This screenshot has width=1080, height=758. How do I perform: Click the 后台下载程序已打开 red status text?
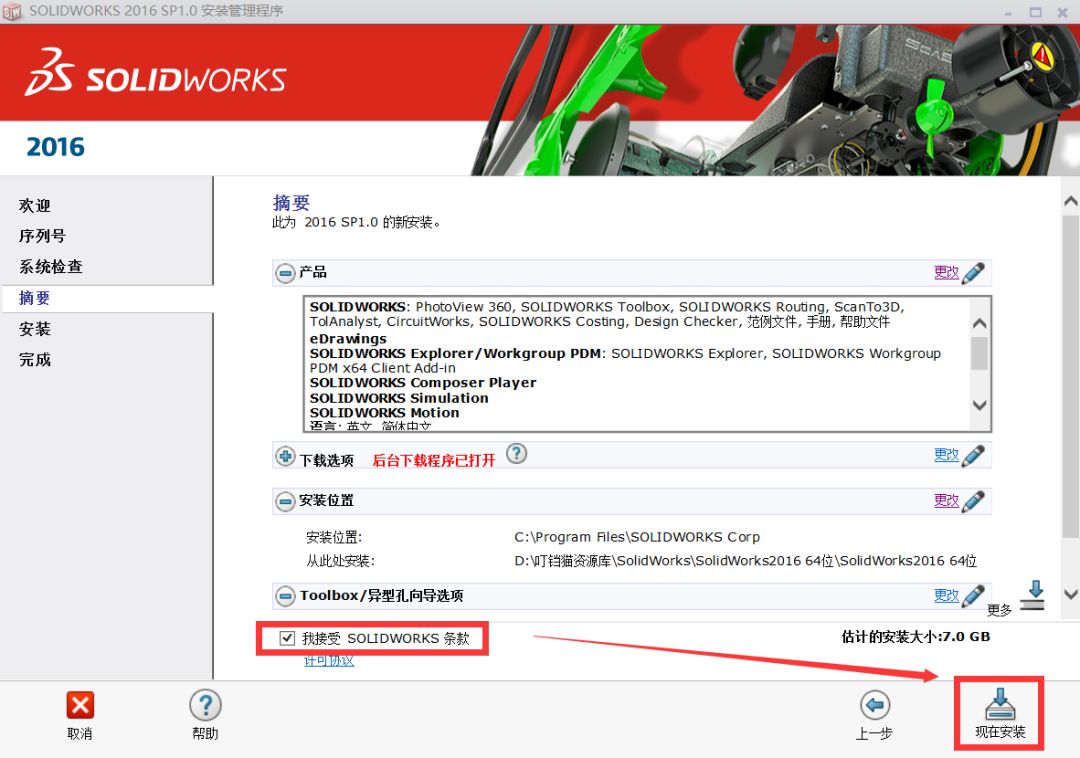[x=434, y=461]
